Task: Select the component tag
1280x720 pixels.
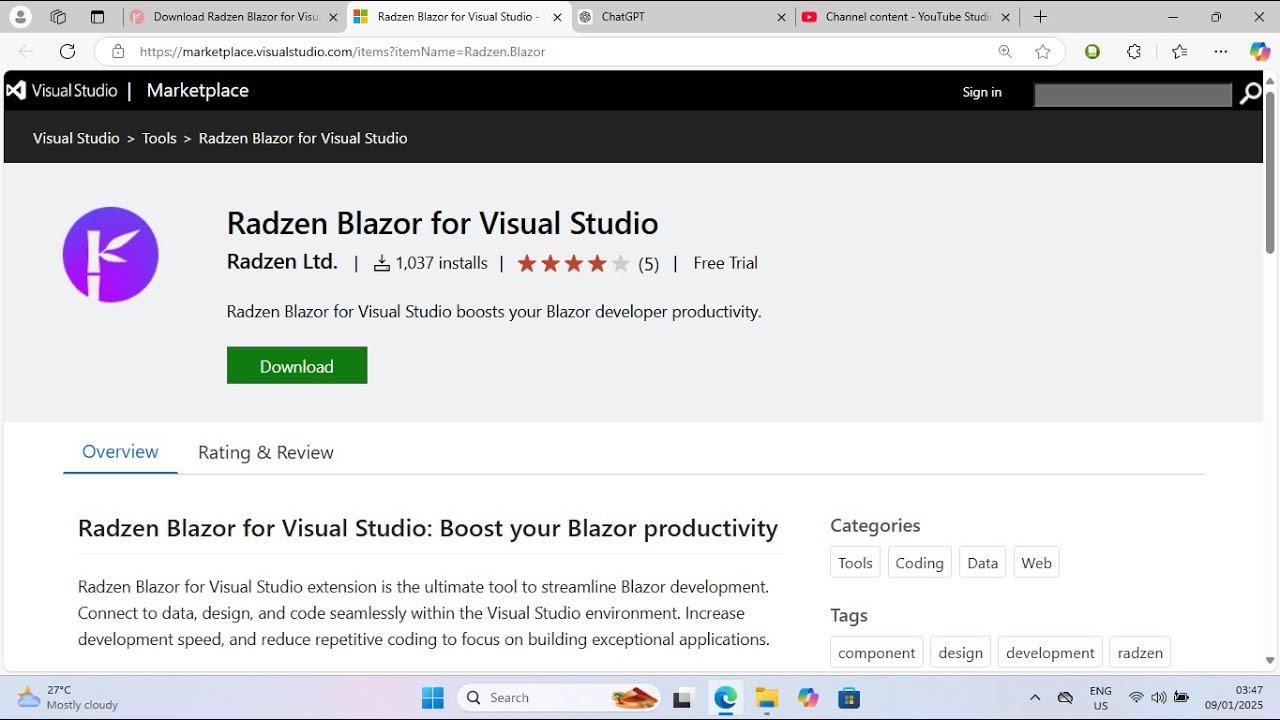Action: (x=877, y=653)
